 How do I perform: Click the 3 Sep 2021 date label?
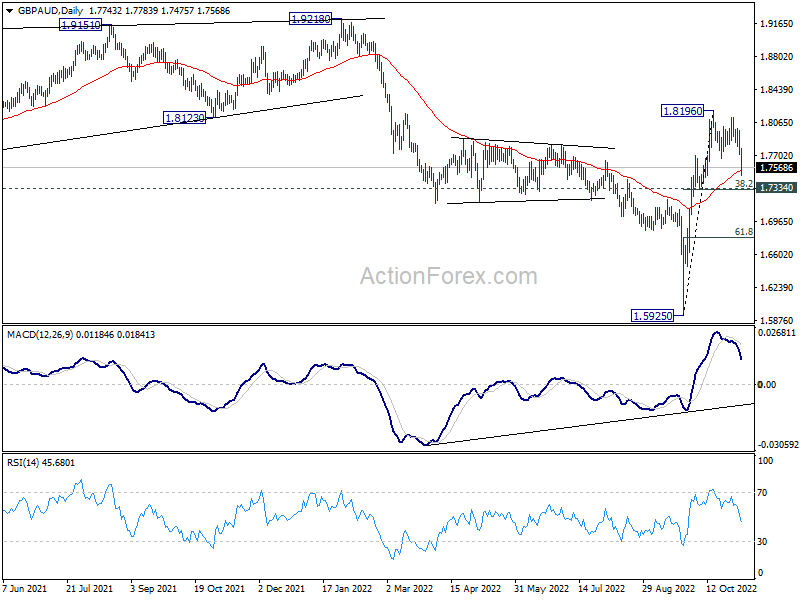tap(154, 588)
